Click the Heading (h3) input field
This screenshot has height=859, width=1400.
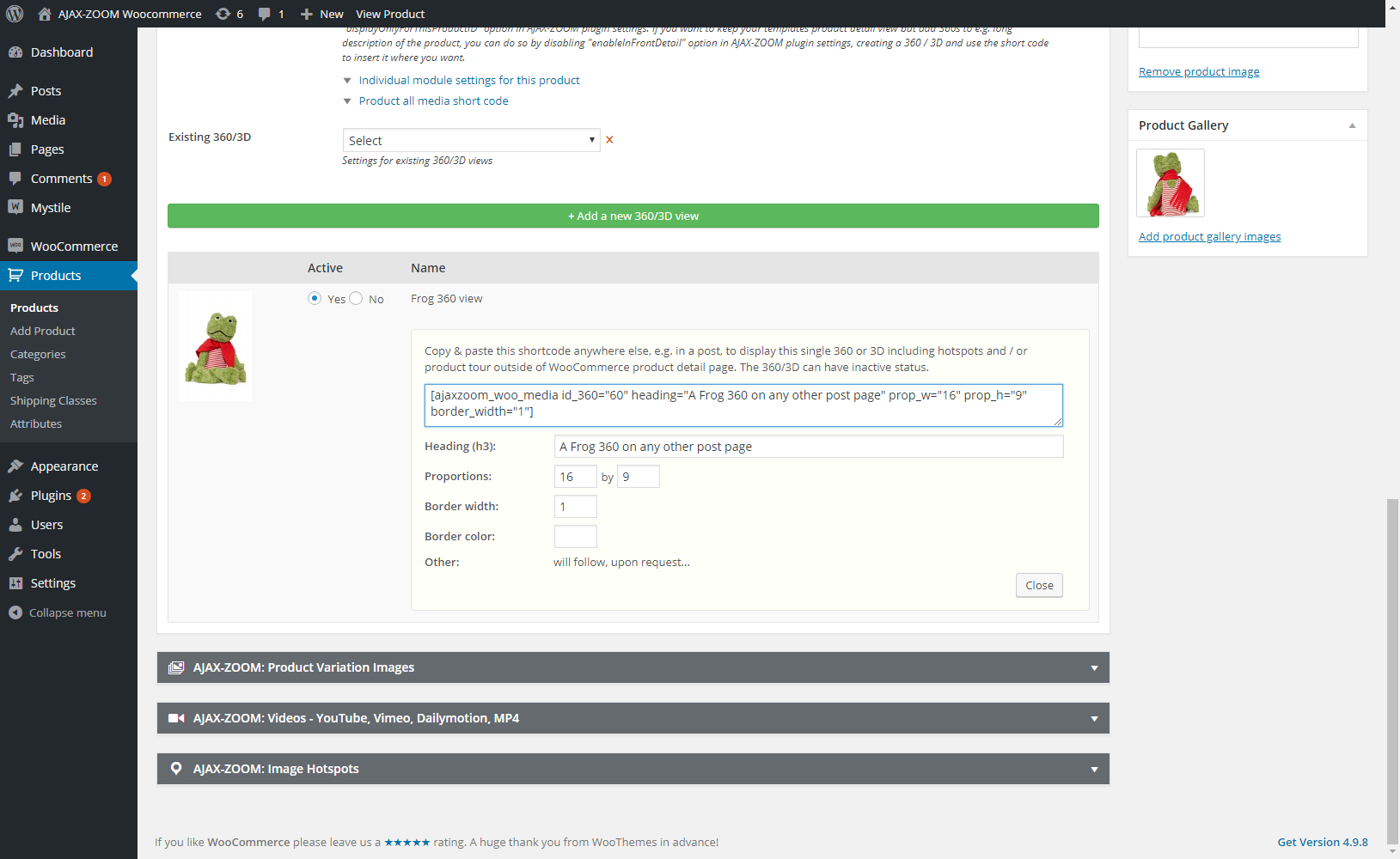coord(809,447)
